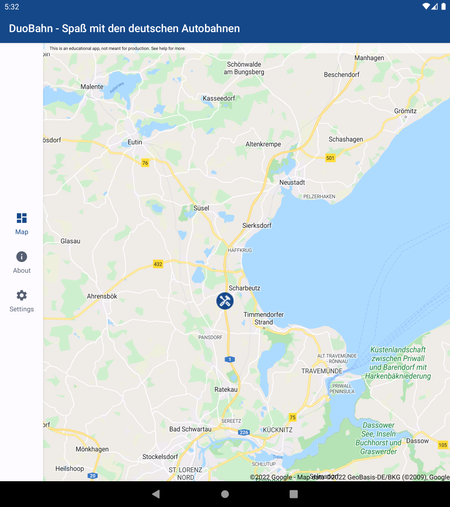This screenshot has width=450, height=507.
Task: Select the About label in navigation rail
Action: coord(22,270)
